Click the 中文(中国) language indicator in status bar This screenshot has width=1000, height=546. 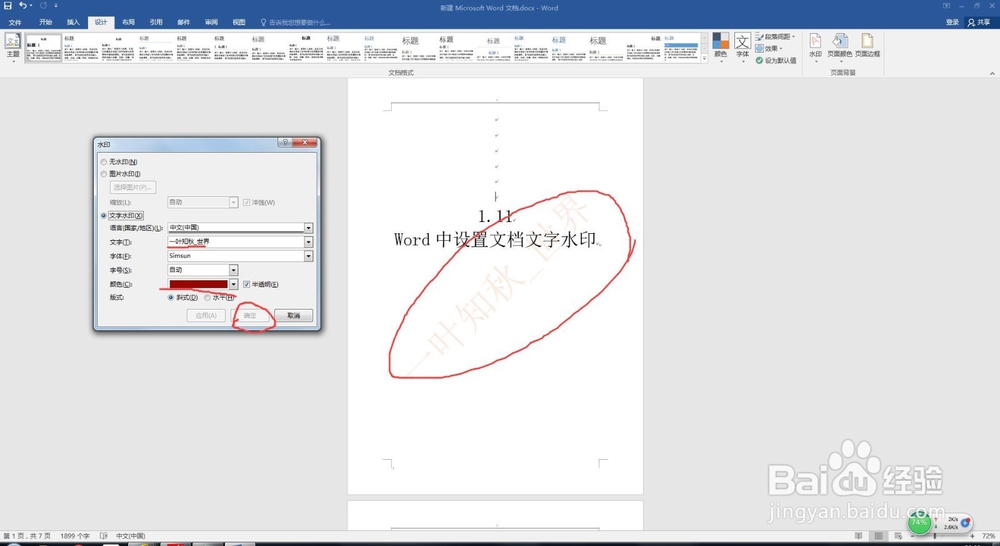tap(131, 536)
